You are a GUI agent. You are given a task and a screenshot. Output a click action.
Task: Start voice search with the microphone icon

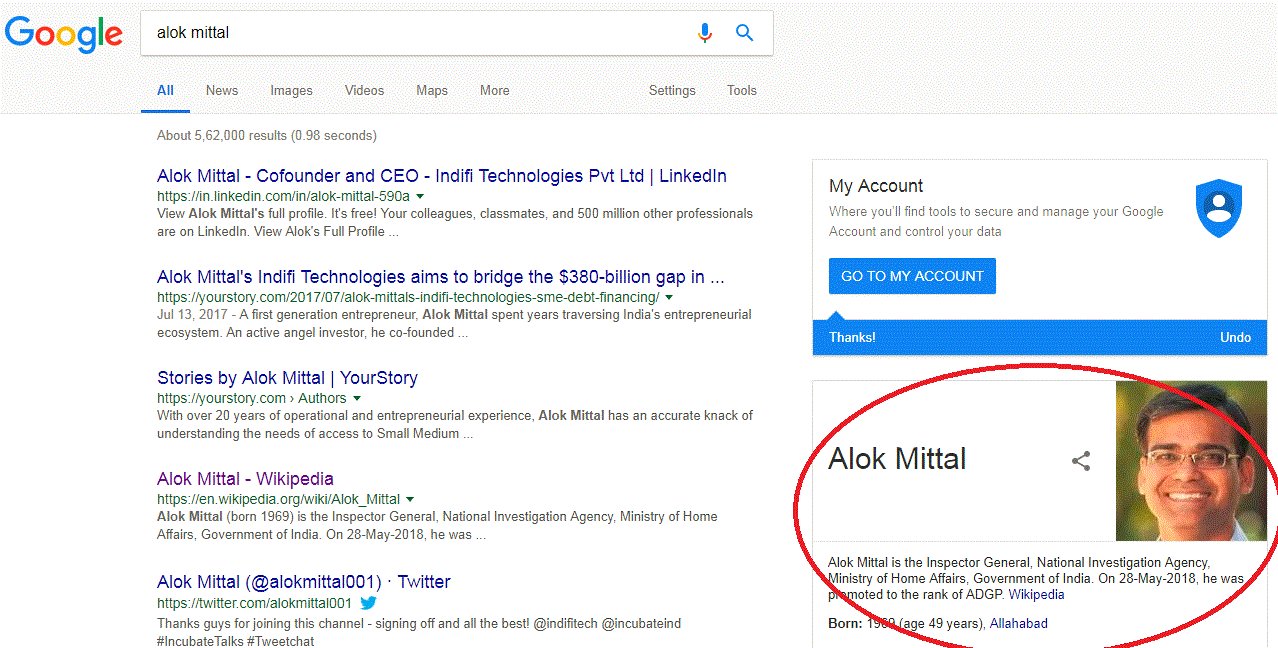pyautogui.click(x=705, y=33)
